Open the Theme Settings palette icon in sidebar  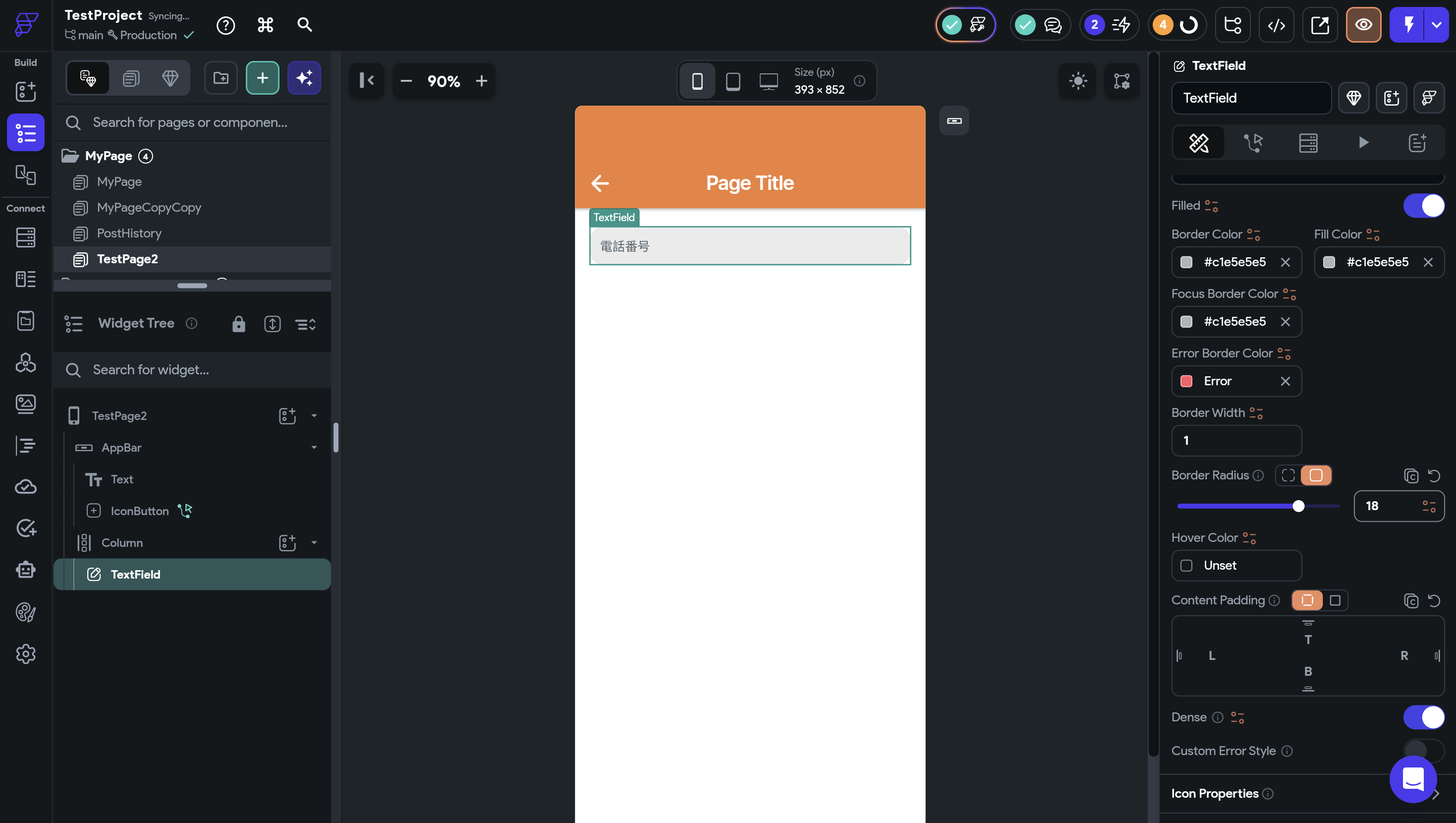25,612
